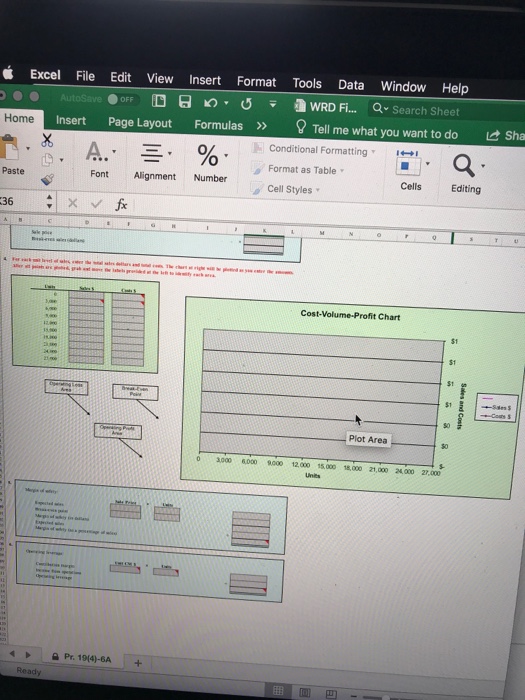Open the Data menu
The width and height of the screenshot is (525, 700).
[351, 85]
